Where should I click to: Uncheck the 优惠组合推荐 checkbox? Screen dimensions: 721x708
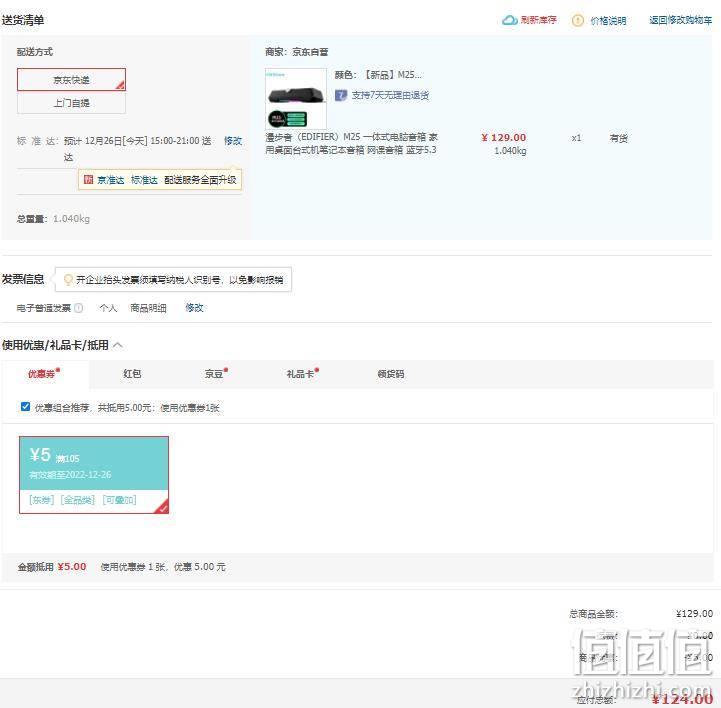tap(25, 407)
